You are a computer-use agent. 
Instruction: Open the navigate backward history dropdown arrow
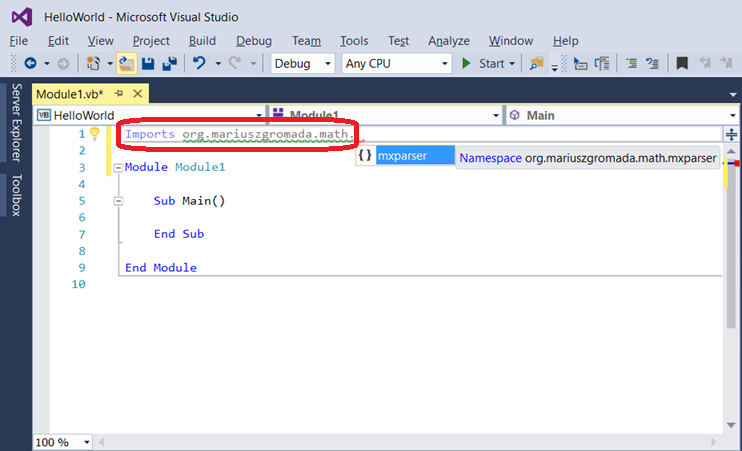point(47,63)
